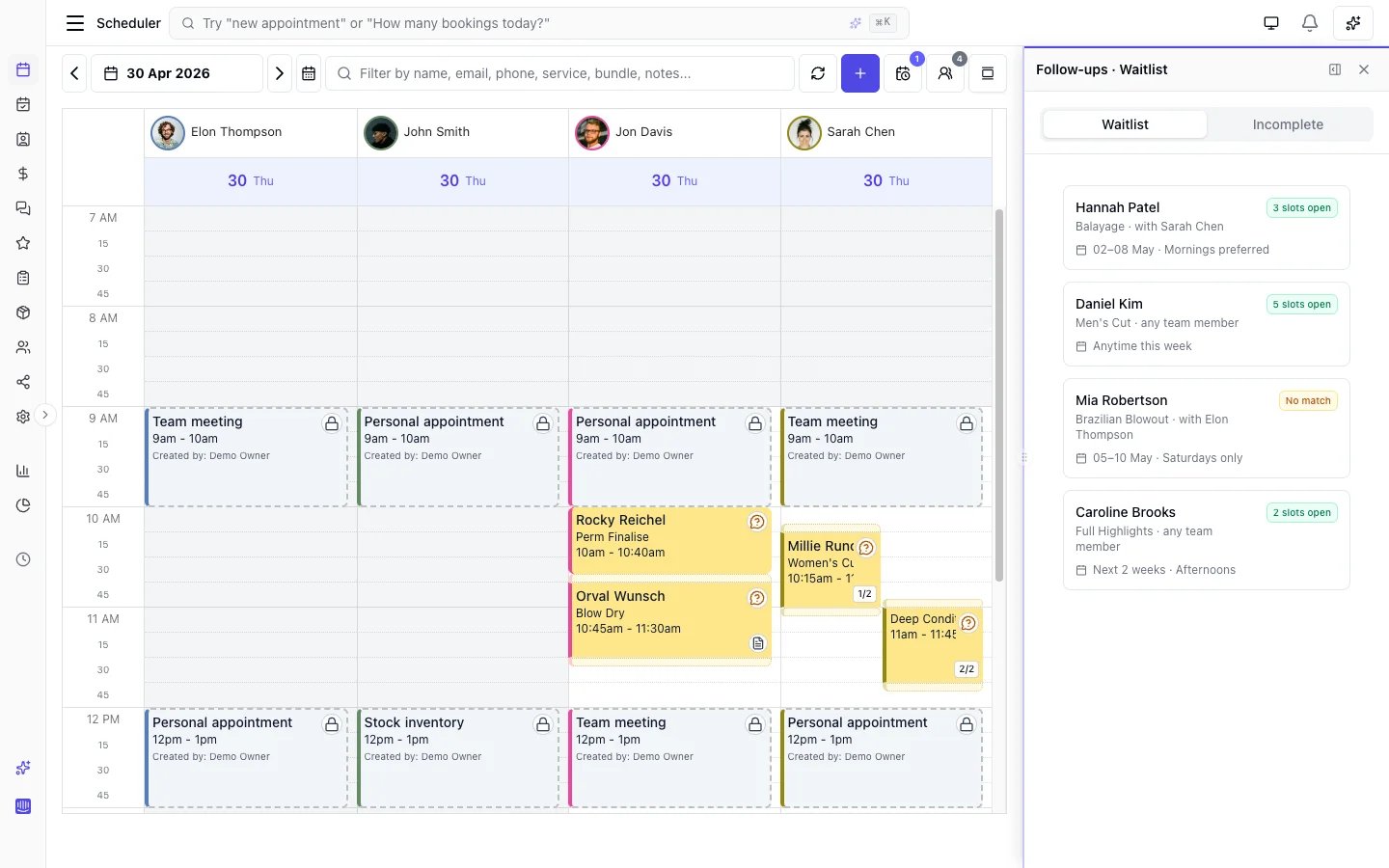Close the Follow-ups Waitlist panel
Viewport: 1389px width, 868px height.
[x=1364, y=69]
